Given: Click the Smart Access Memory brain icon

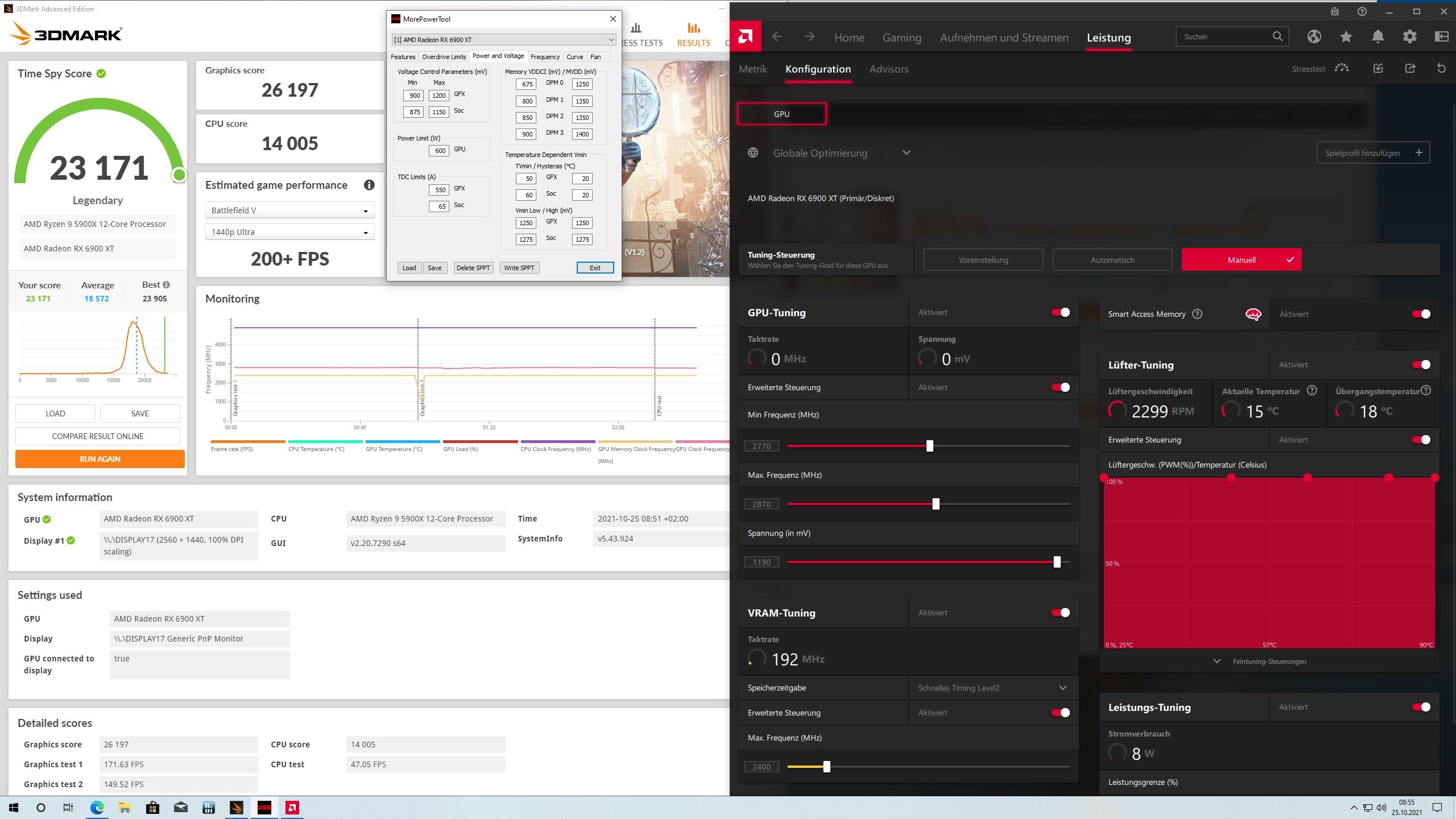Looking at the screenshot, I should 1253,314.
